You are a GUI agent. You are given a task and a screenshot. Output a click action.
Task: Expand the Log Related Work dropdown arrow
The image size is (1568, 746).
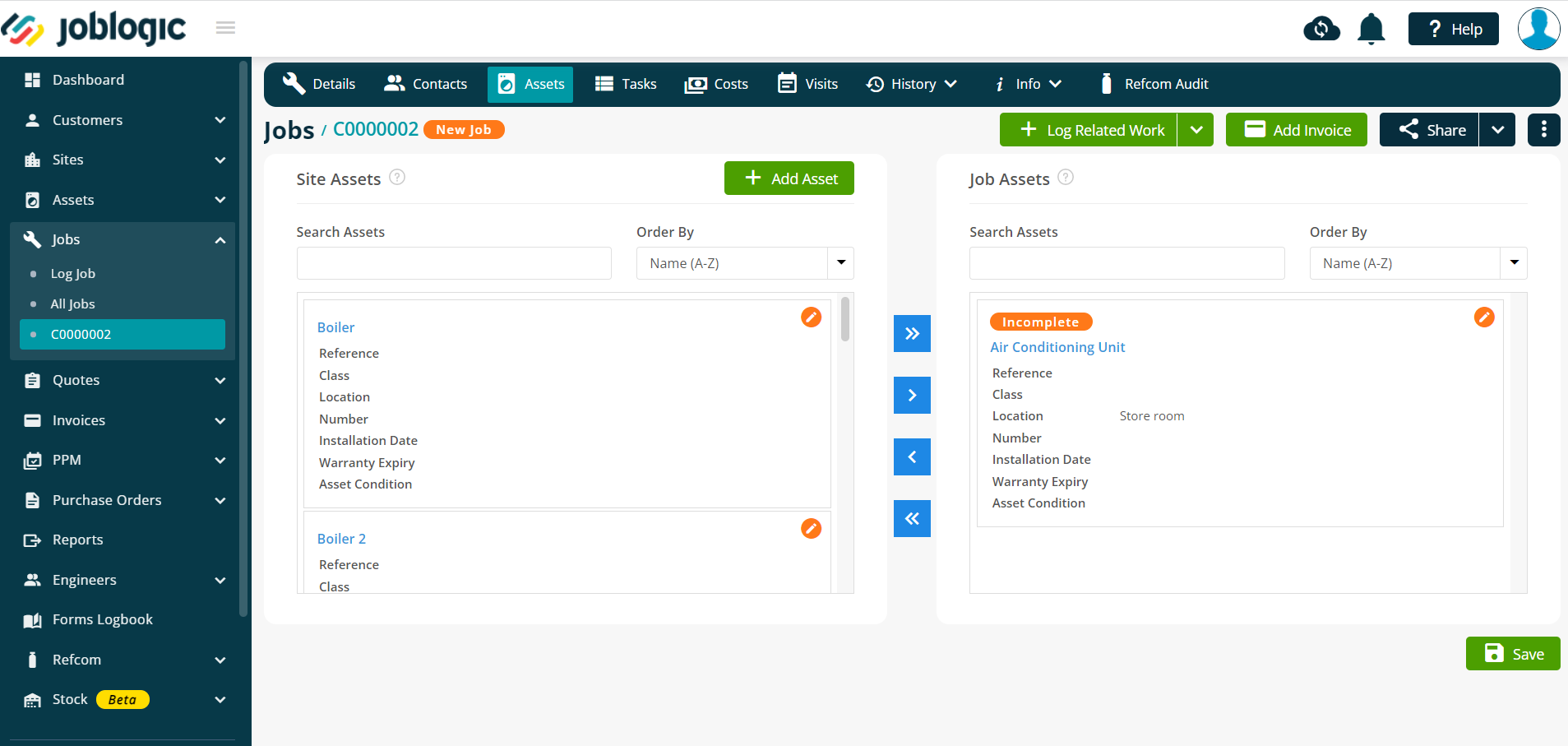pyautogui.click(x=1196, y=130)
